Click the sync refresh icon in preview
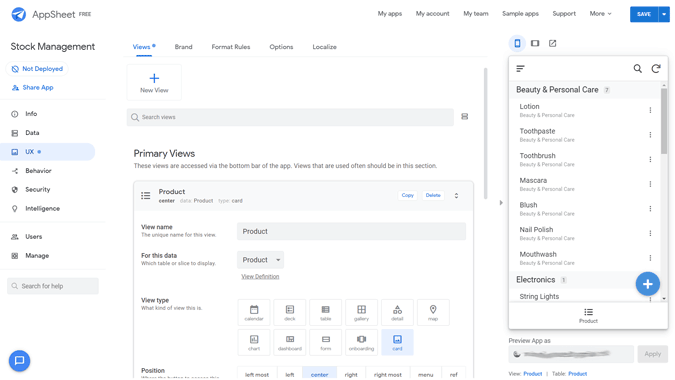Image resolution: width=675 pixels, height=380 pixels. click(656, 68)
